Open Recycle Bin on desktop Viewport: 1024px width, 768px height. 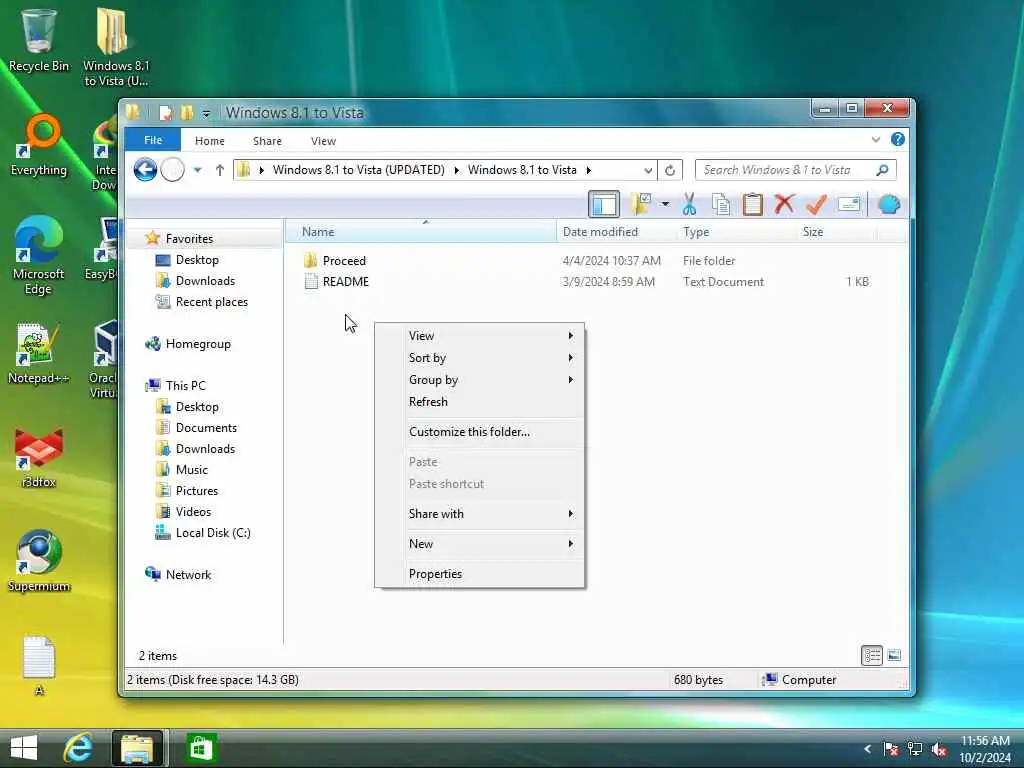[39, 40]
